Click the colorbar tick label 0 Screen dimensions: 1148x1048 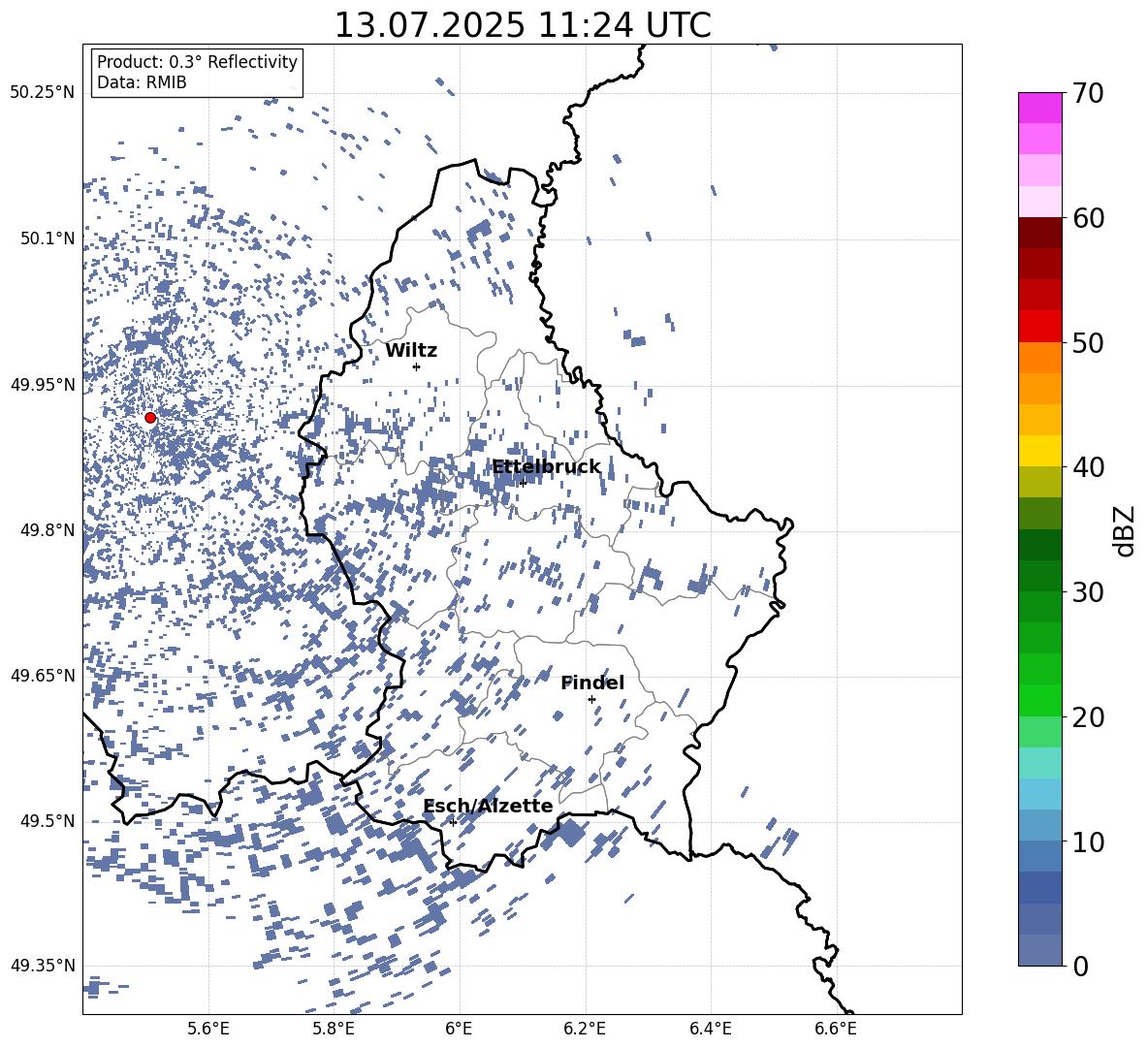(x=1080, y=967)
